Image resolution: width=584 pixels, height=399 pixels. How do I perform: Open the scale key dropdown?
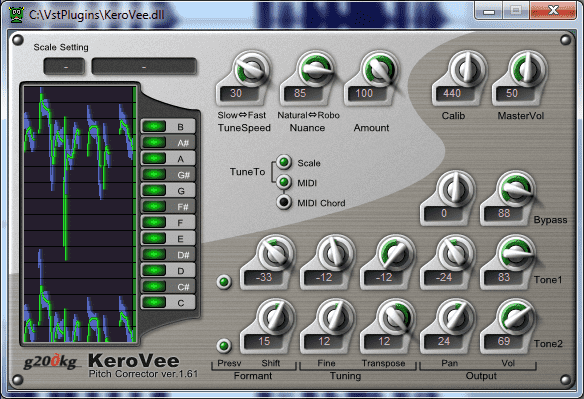pyautogui.click(x=64, y=66)
